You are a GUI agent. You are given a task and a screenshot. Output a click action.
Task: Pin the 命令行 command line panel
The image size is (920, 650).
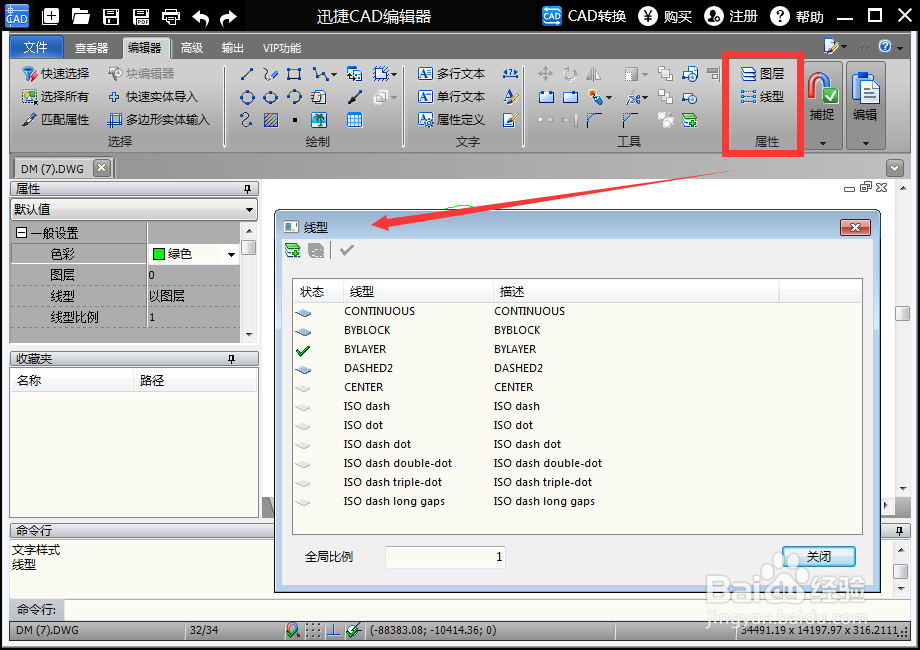tap(899, 531)
